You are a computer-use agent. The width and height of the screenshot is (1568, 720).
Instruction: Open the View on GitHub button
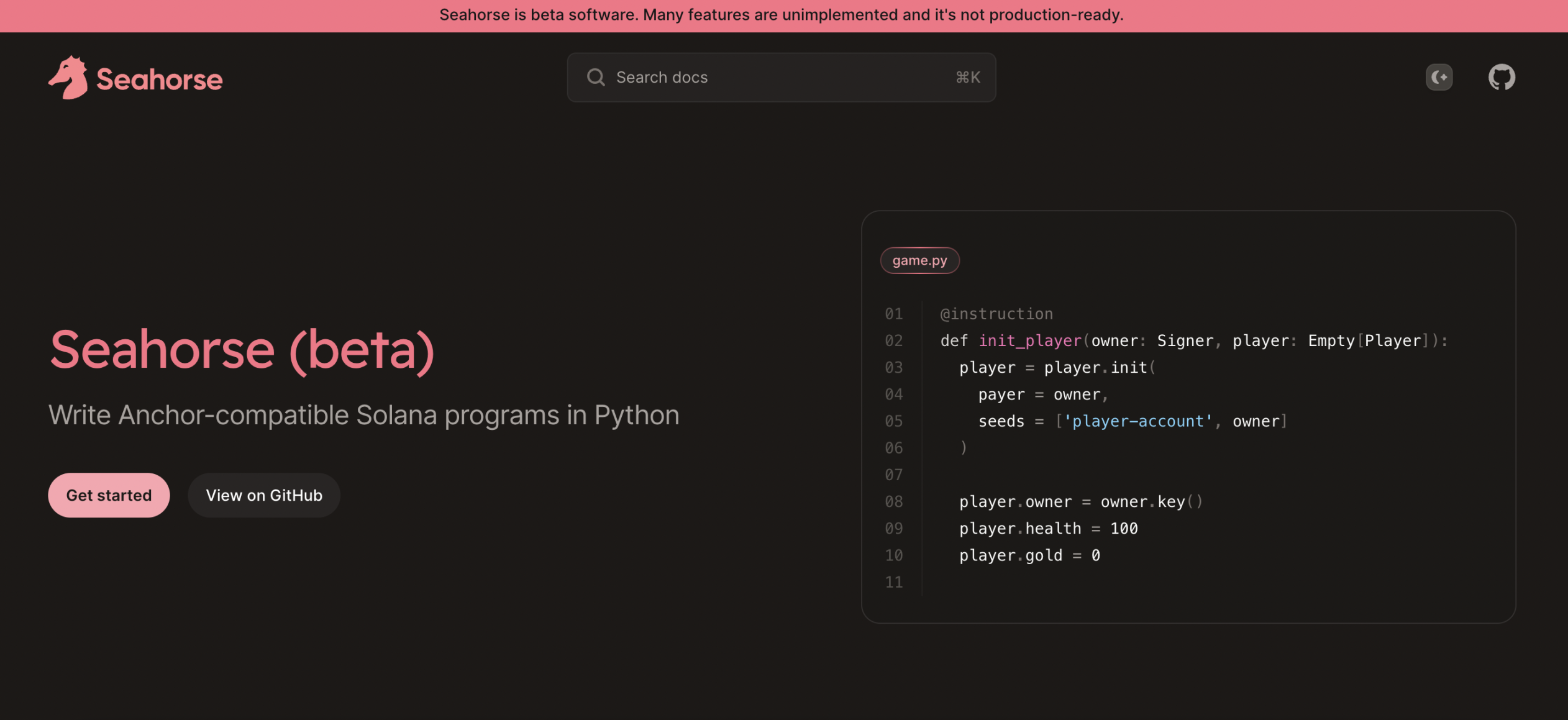point(264,495)
